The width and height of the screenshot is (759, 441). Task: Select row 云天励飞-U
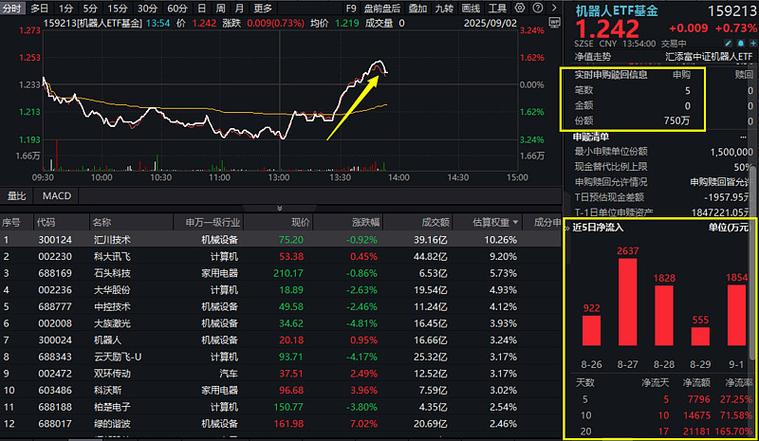tap(281, 357)
